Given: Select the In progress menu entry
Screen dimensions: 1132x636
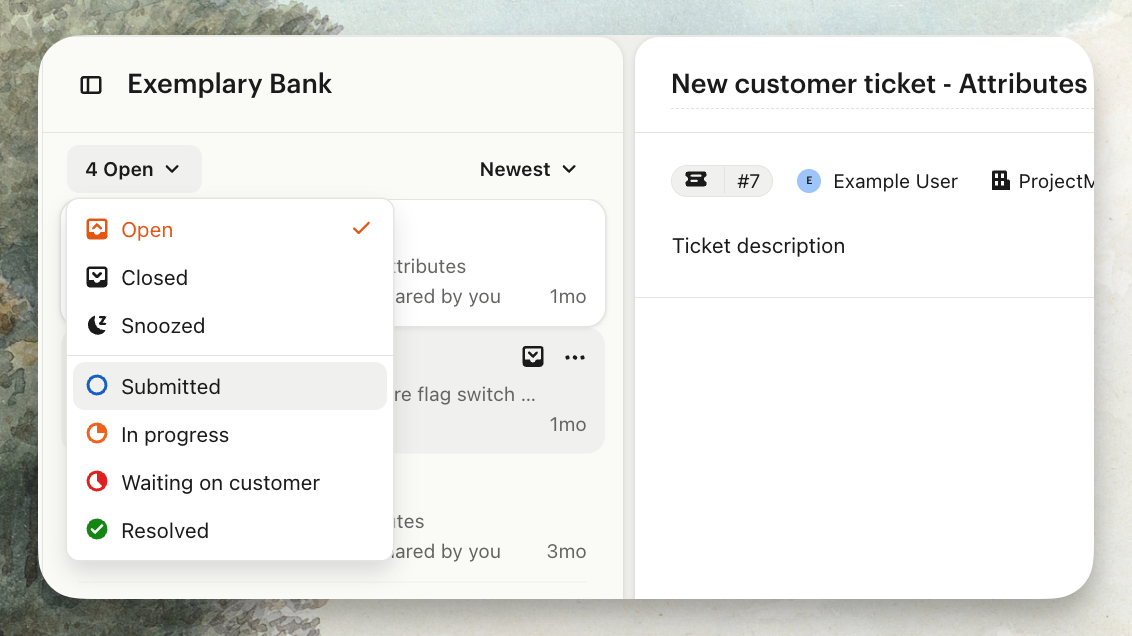Looking at the screenshot, I should point(175,434).
